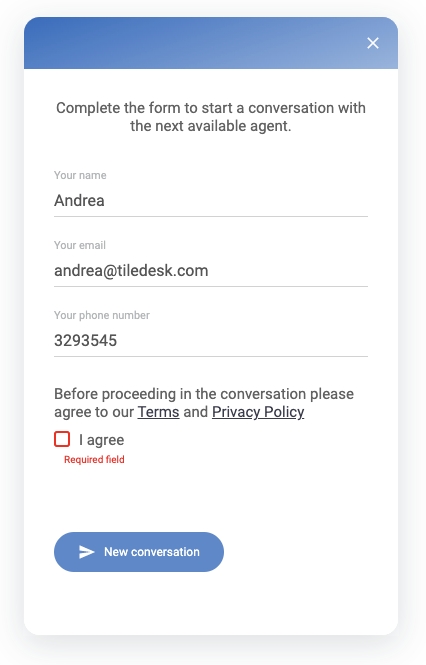Viewport: 426px width, 665px height.
Task: Select the phone number field showing 3293545
Action: click(x=211, y=341)
